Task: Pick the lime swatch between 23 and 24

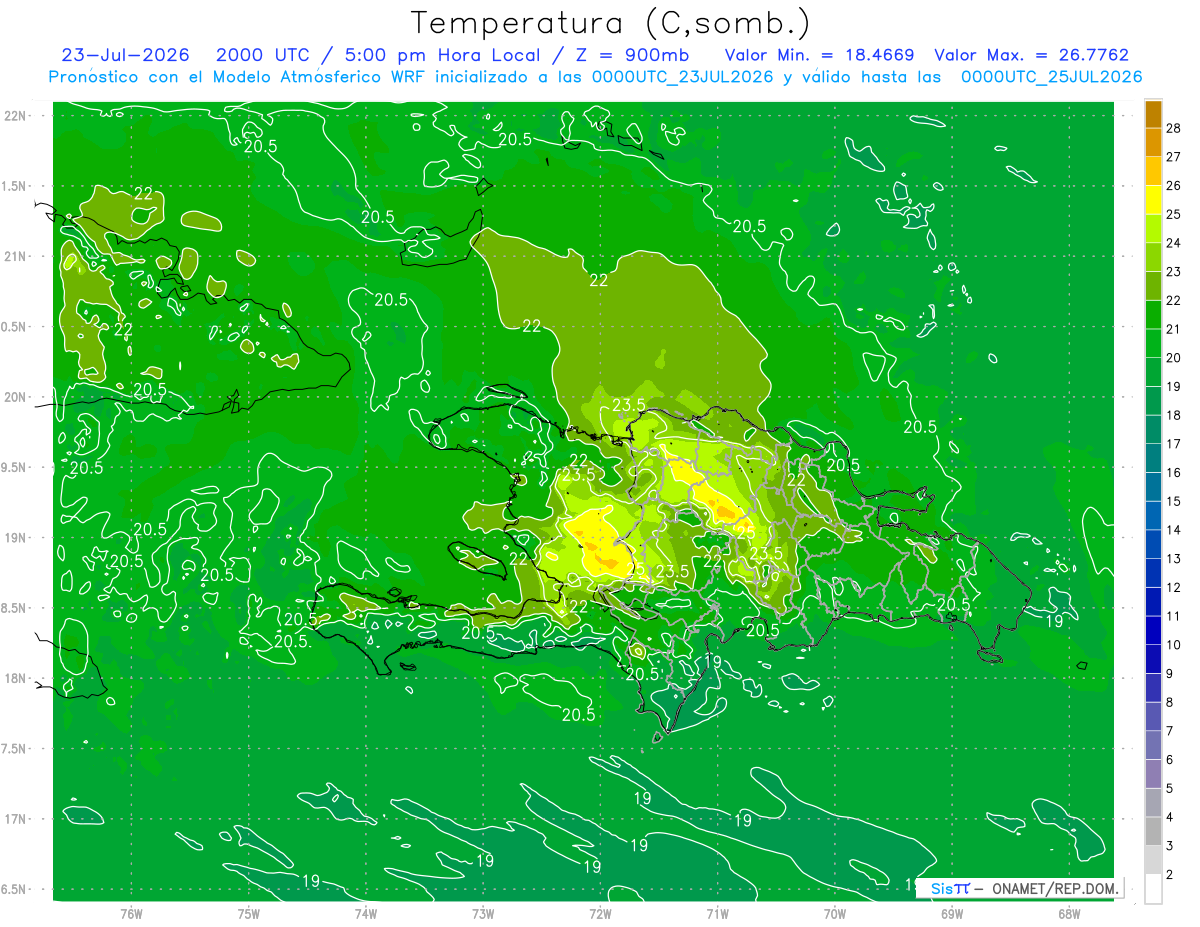Action: click(x=1153, y=257)
